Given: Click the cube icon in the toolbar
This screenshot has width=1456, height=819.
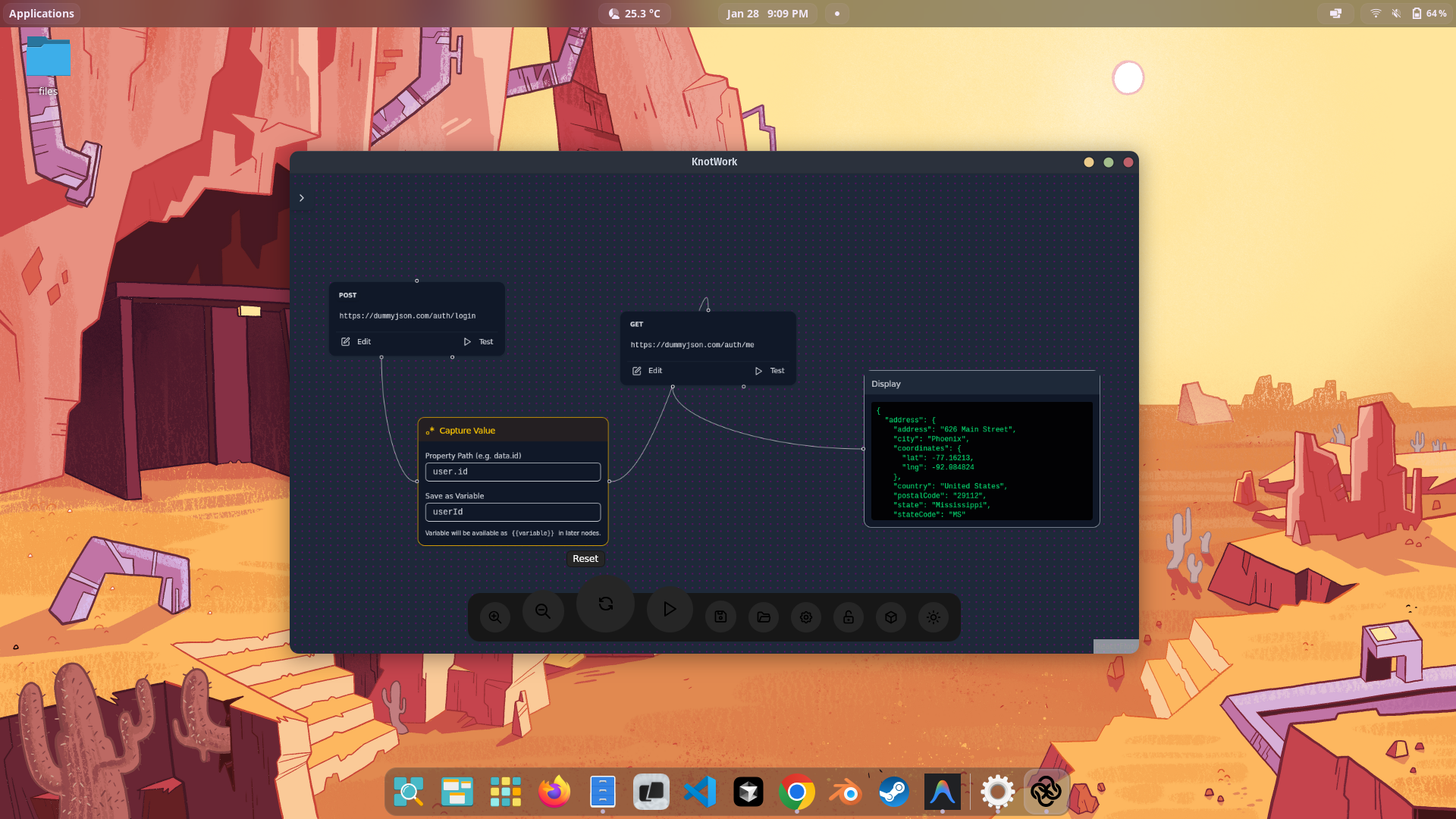Looking at the screenshot, I should [891, 617].
